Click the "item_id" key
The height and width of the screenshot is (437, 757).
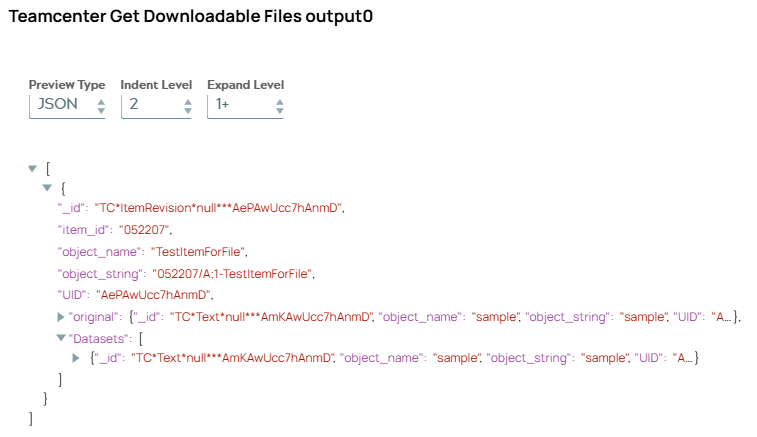tap(85, 230)
